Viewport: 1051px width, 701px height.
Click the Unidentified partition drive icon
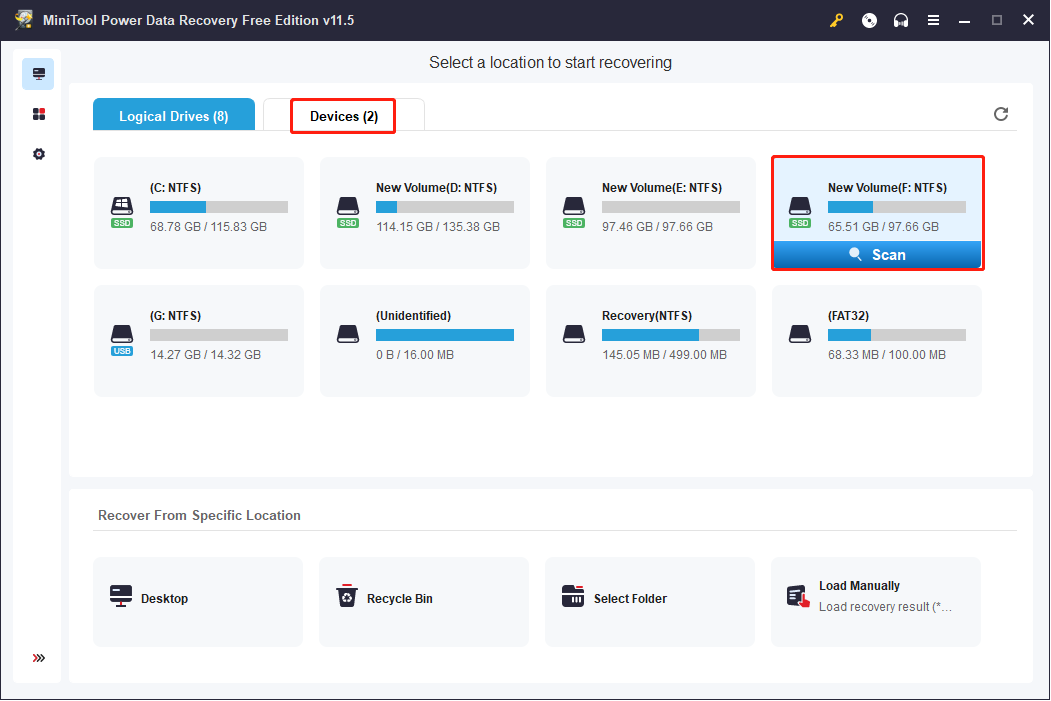(348, 334)
